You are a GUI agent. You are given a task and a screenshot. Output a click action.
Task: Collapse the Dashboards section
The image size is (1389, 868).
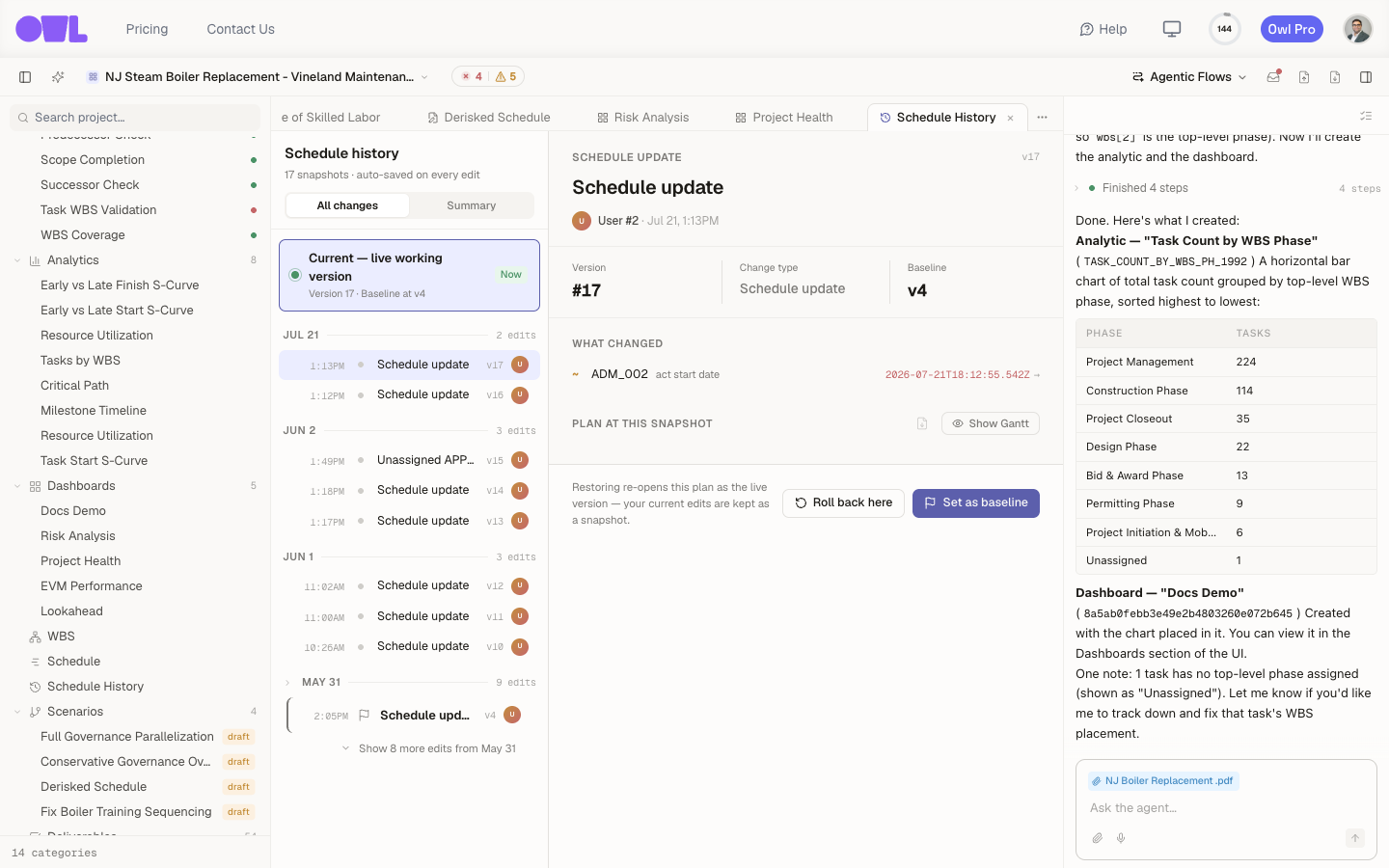coord(17,486)
